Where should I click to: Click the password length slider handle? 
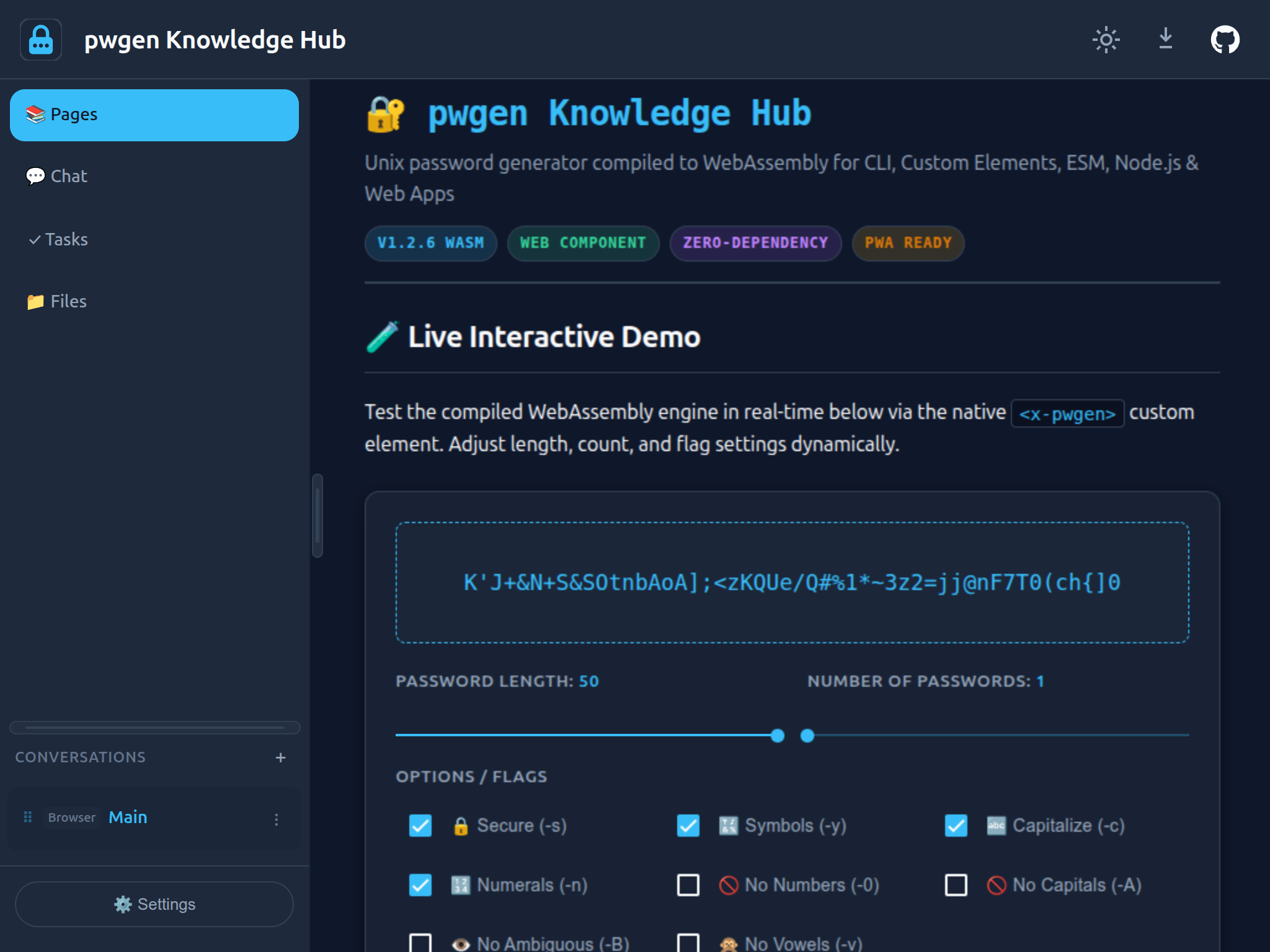778,736
